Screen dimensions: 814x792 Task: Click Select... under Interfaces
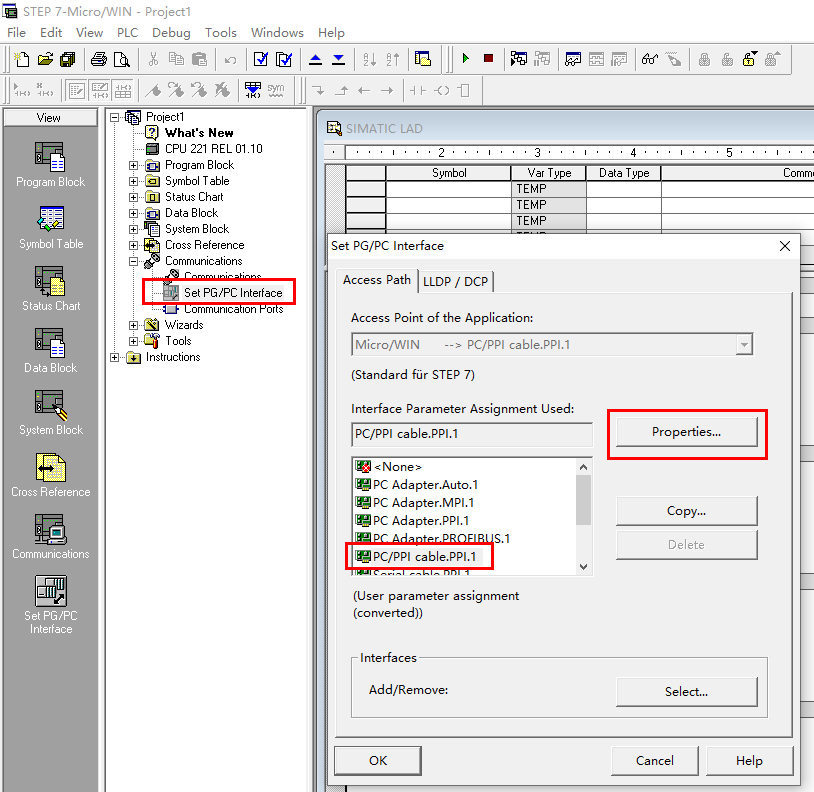[x=686, y=692]
